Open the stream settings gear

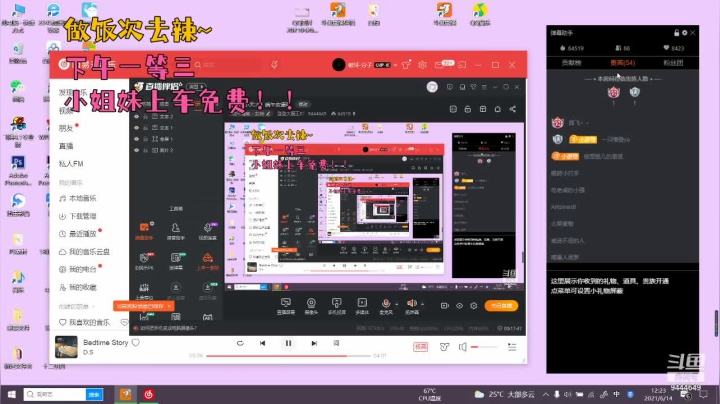473,306
